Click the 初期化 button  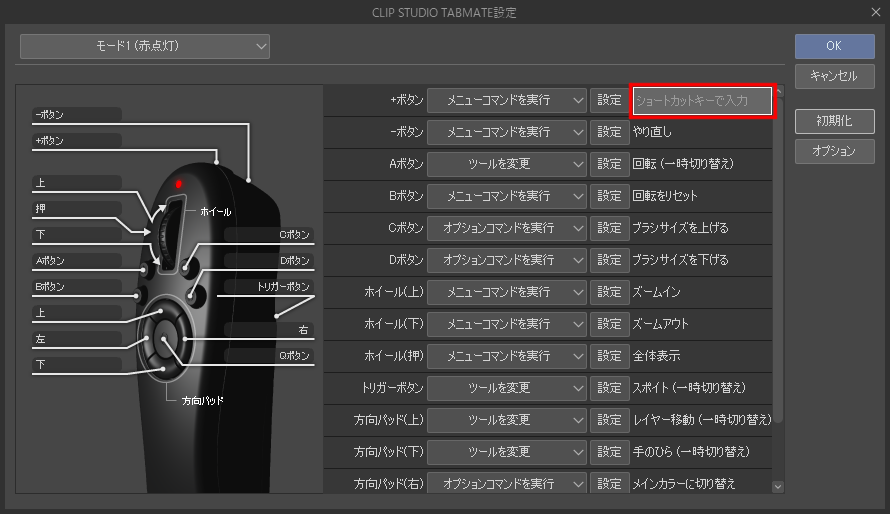point(834,121)
